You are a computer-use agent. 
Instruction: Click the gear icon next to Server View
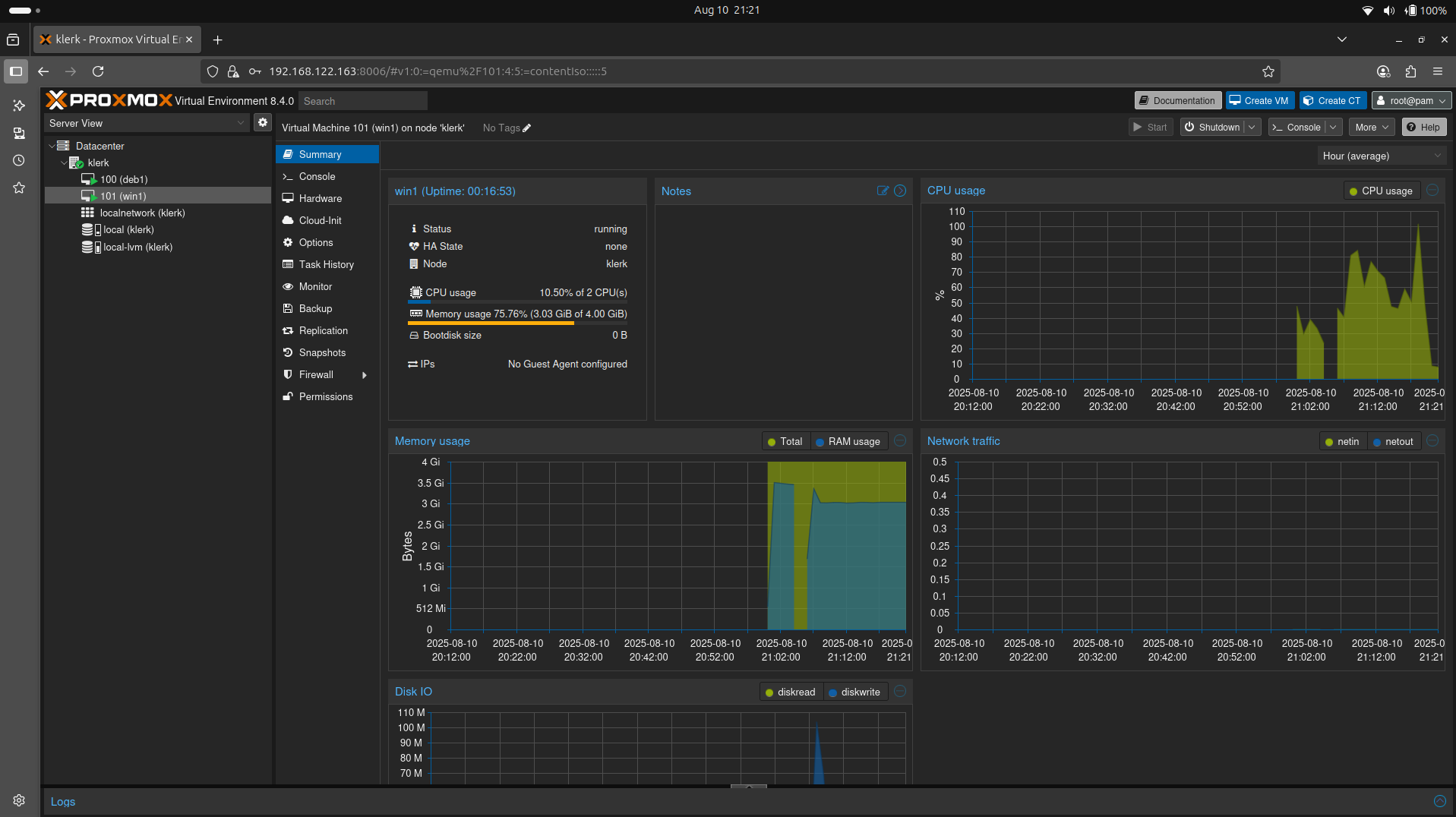262,121
